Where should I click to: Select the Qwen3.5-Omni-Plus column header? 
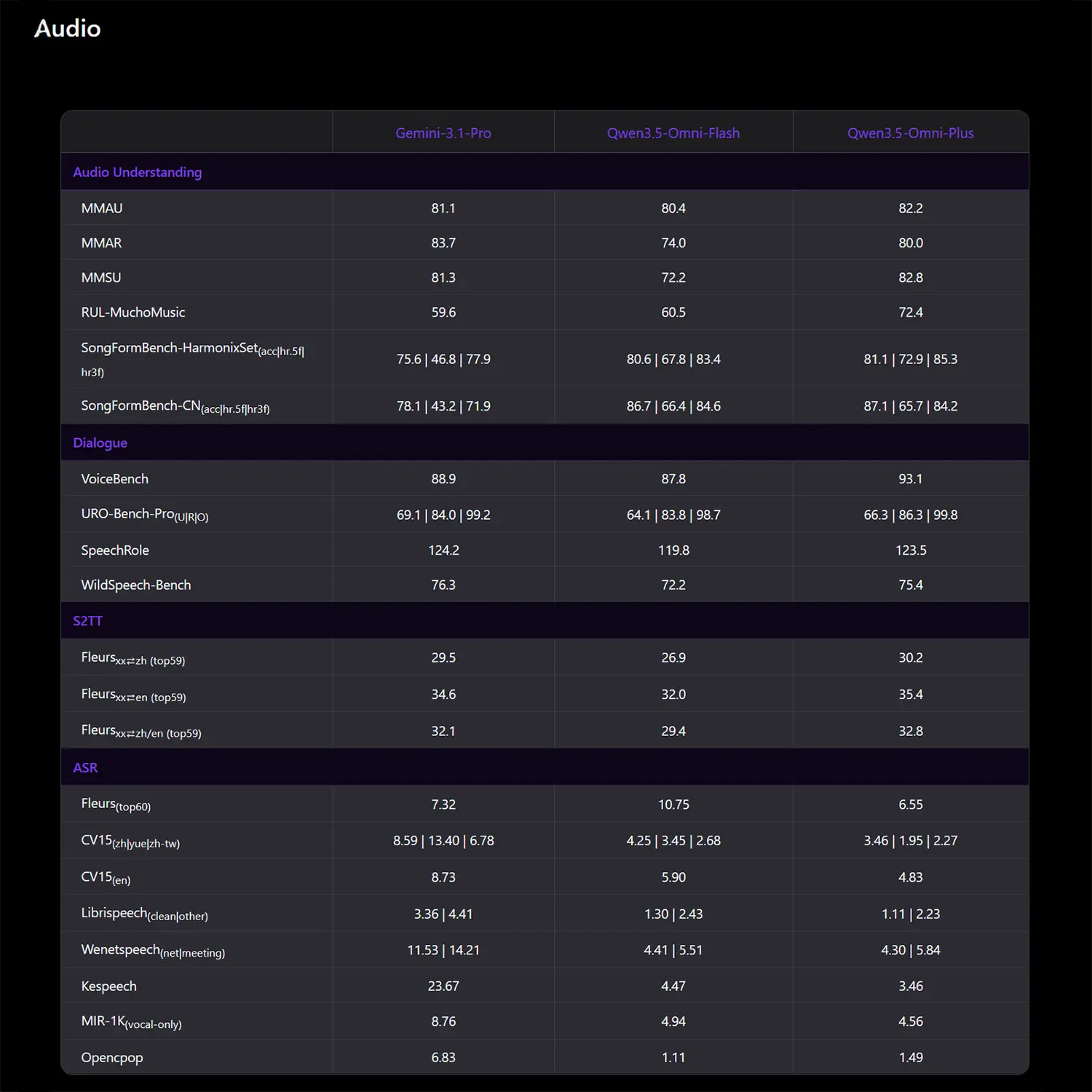coord(910,133)
